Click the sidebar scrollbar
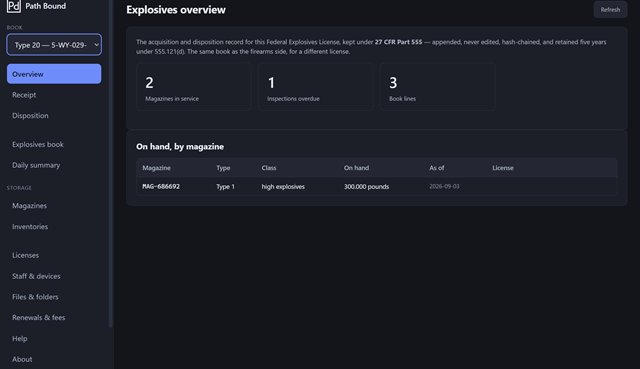Image resolution: width=640 pixels, height=369 pixels. point(110,163)
